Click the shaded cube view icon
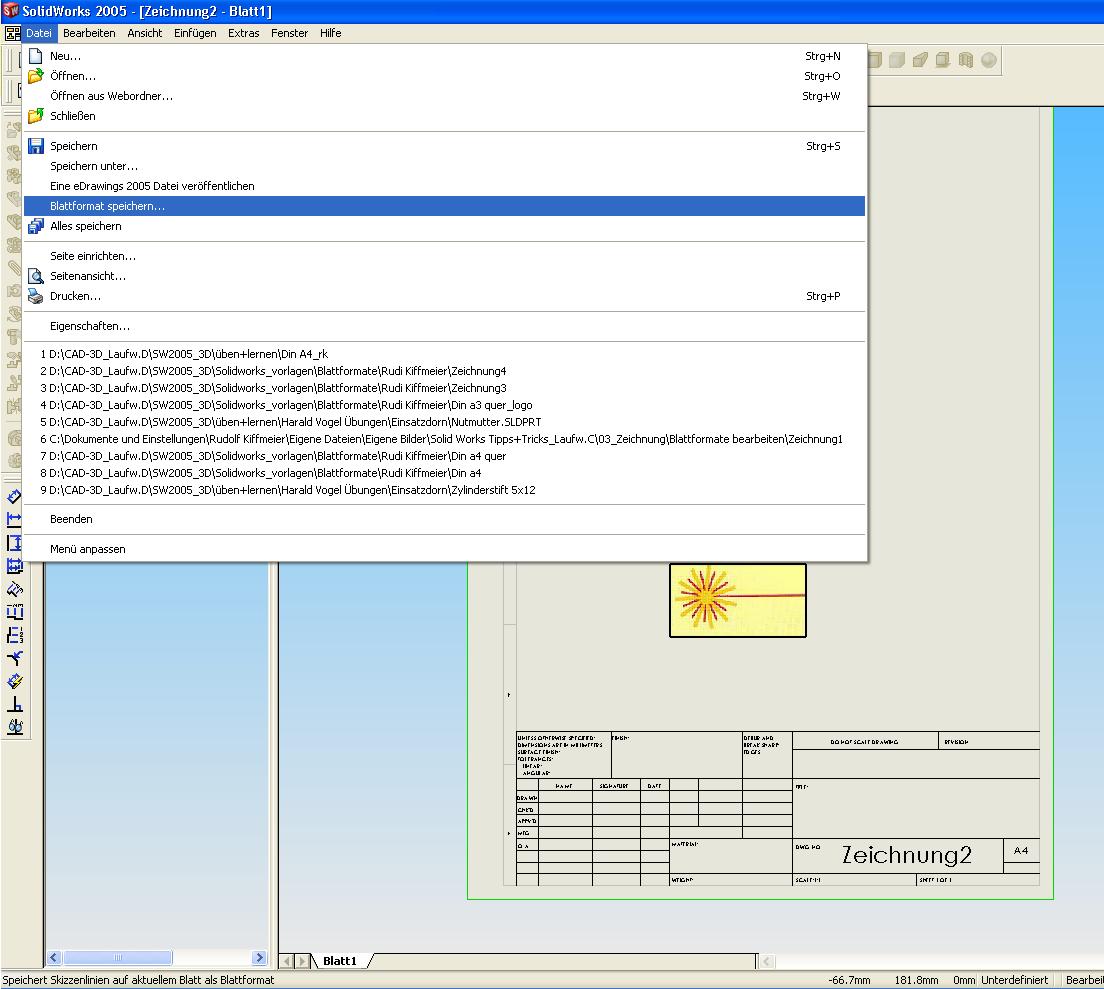 (896, 60)
